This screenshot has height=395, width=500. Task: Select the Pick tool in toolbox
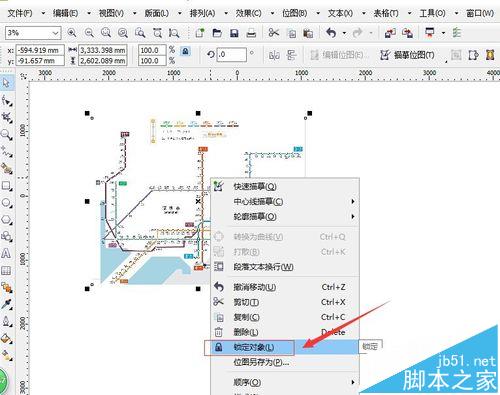coord(6,82)
